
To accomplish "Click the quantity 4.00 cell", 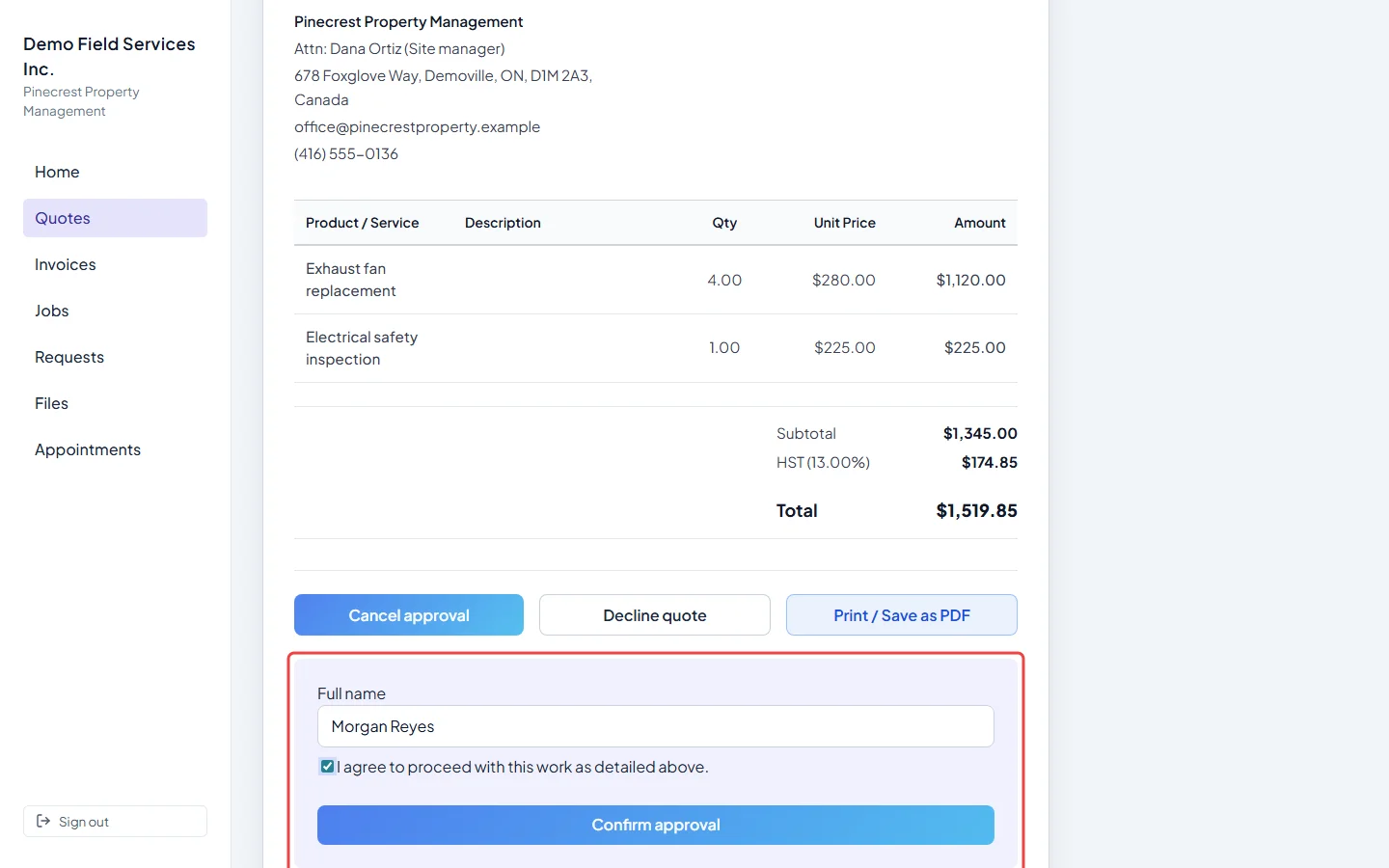I will click(x=724, y=280).
